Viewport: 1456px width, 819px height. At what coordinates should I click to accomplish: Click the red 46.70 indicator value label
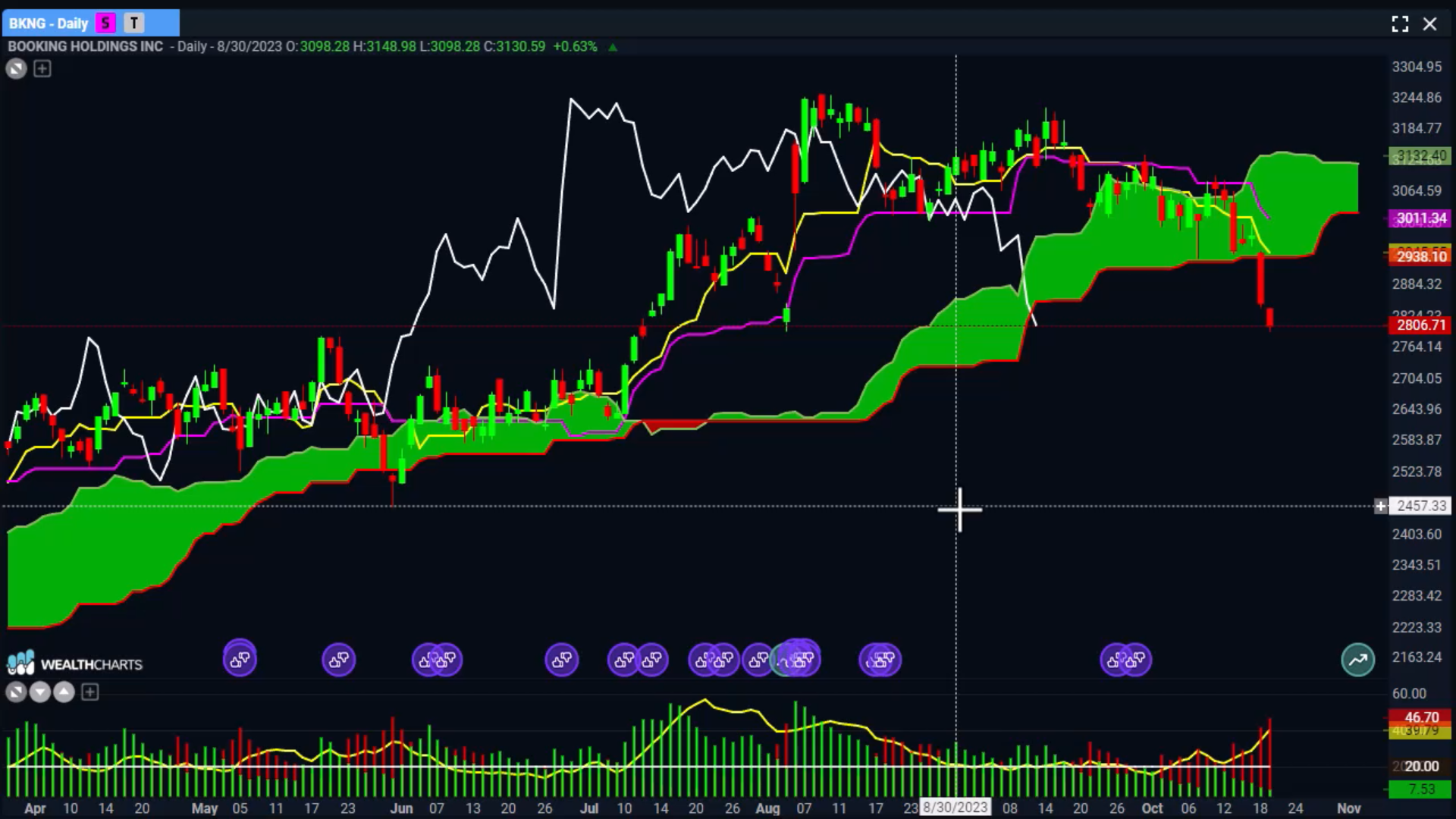click(x=1421, y=717)
